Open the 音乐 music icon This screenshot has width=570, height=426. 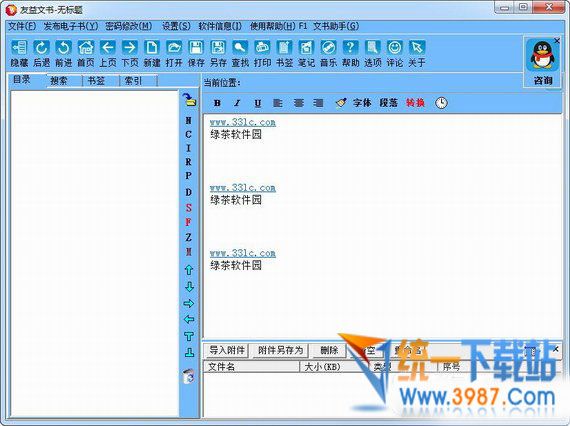(x=328, y=53)
